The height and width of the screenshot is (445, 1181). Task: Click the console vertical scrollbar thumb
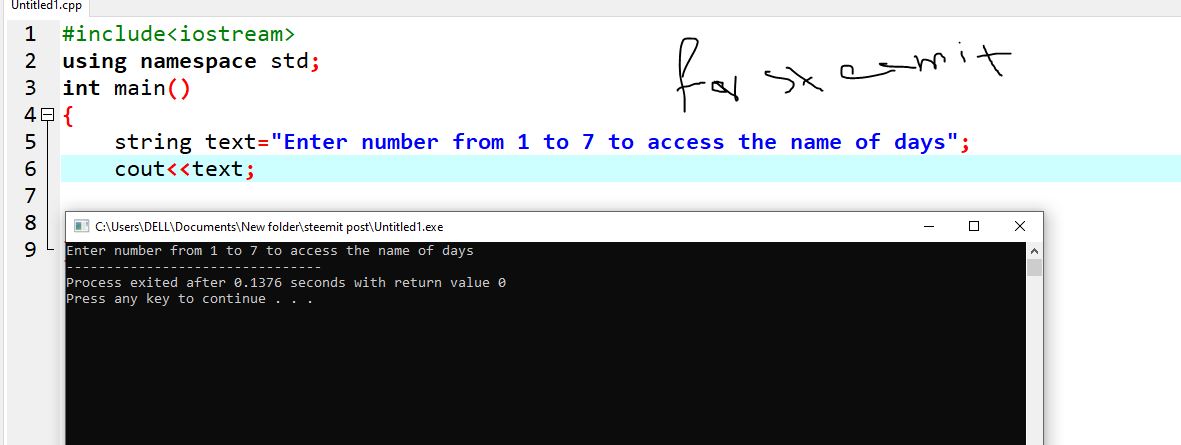pos(1034,267)
